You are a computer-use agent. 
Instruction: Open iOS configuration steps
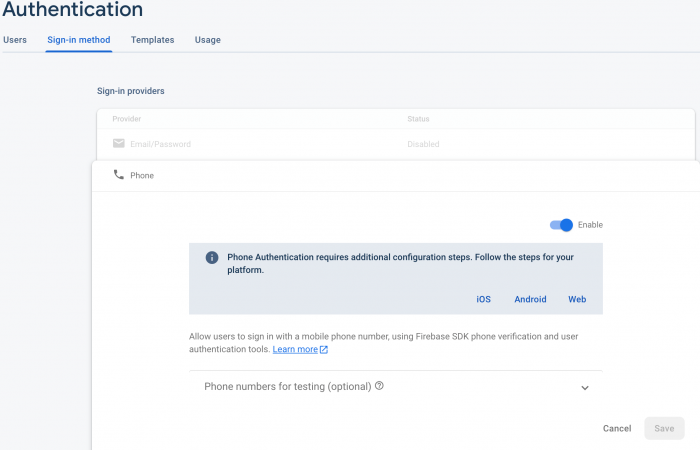tap(483, 299)
